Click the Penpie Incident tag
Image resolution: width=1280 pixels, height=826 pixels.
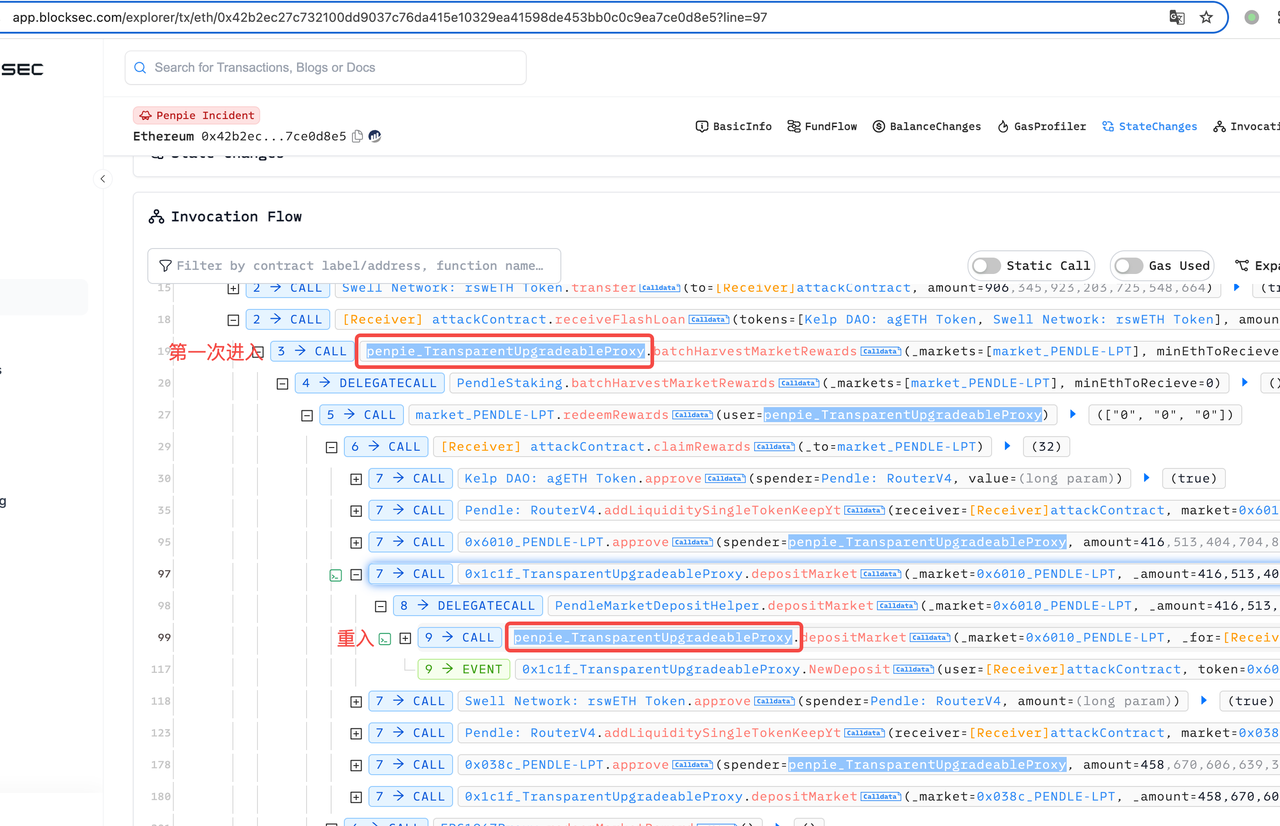197,115
